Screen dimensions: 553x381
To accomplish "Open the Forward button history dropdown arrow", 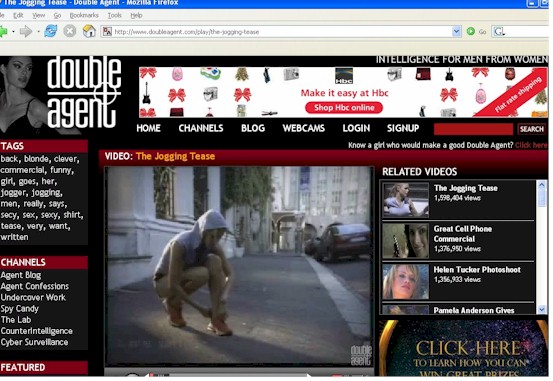I will click(x=38, y=32).
